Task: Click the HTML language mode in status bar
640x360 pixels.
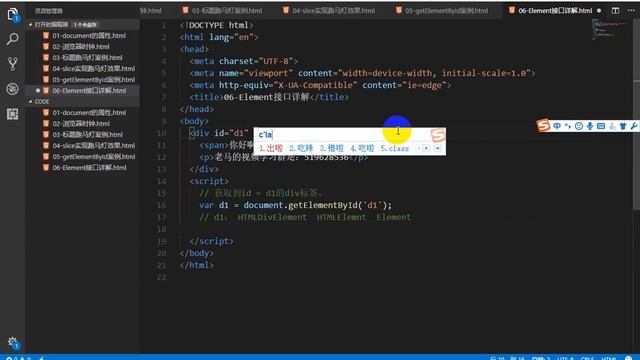Action: coord(609,358)
